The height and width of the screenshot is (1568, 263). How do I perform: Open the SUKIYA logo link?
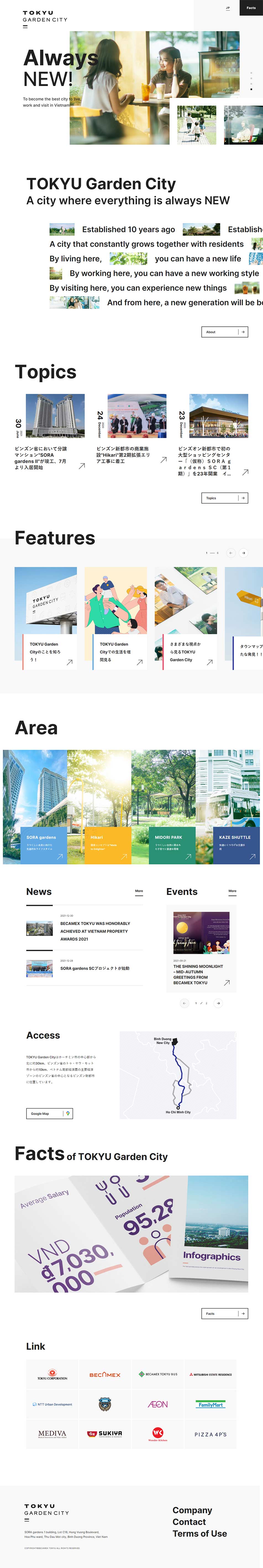[x=105, y=1434]
